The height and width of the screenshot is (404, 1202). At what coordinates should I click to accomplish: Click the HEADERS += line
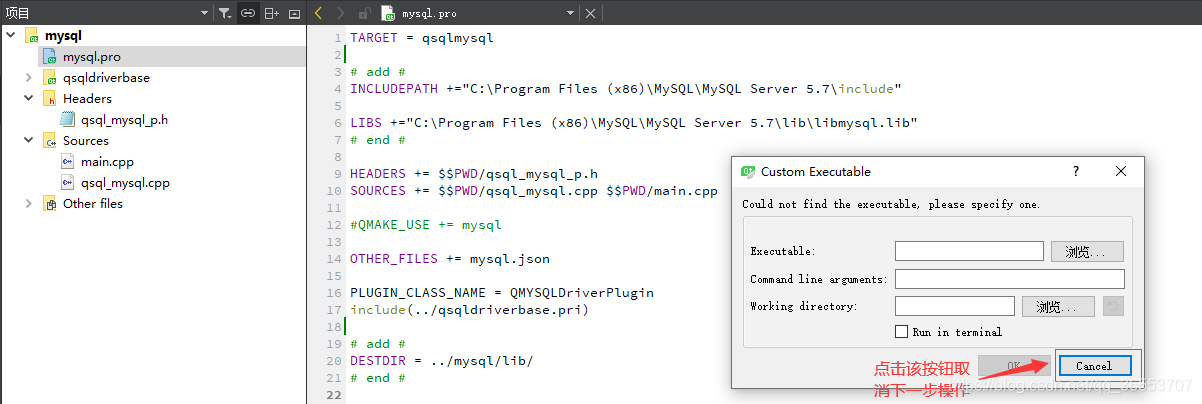point(474,173)
